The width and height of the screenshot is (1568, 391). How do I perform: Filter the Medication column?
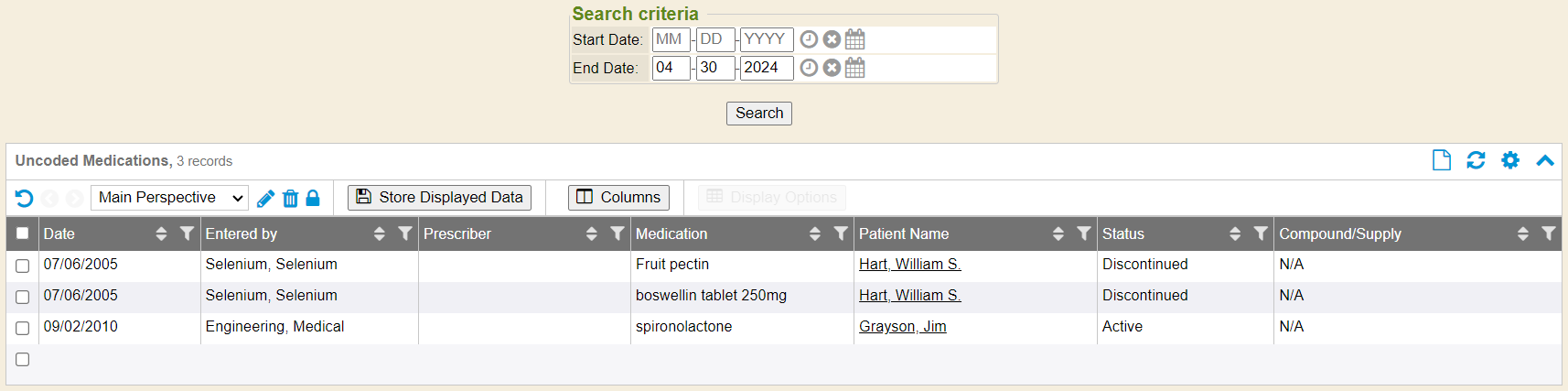(x=841, y=234)
